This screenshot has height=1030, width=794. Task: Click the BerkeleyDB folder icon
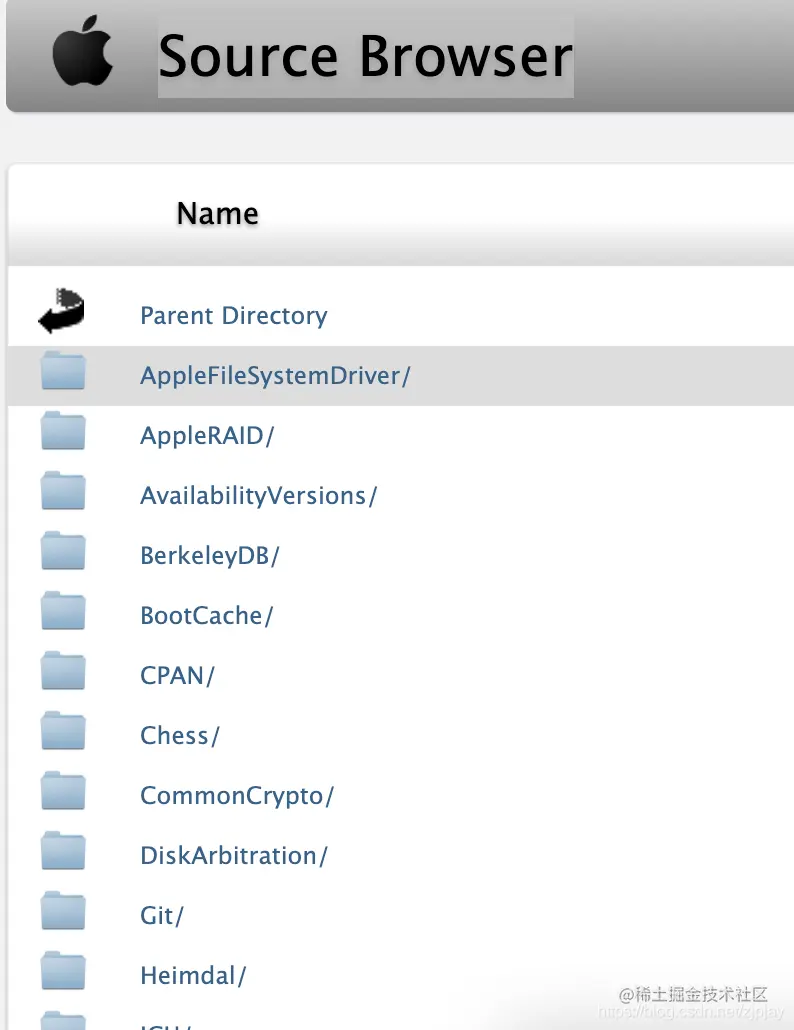coord(63,550)
